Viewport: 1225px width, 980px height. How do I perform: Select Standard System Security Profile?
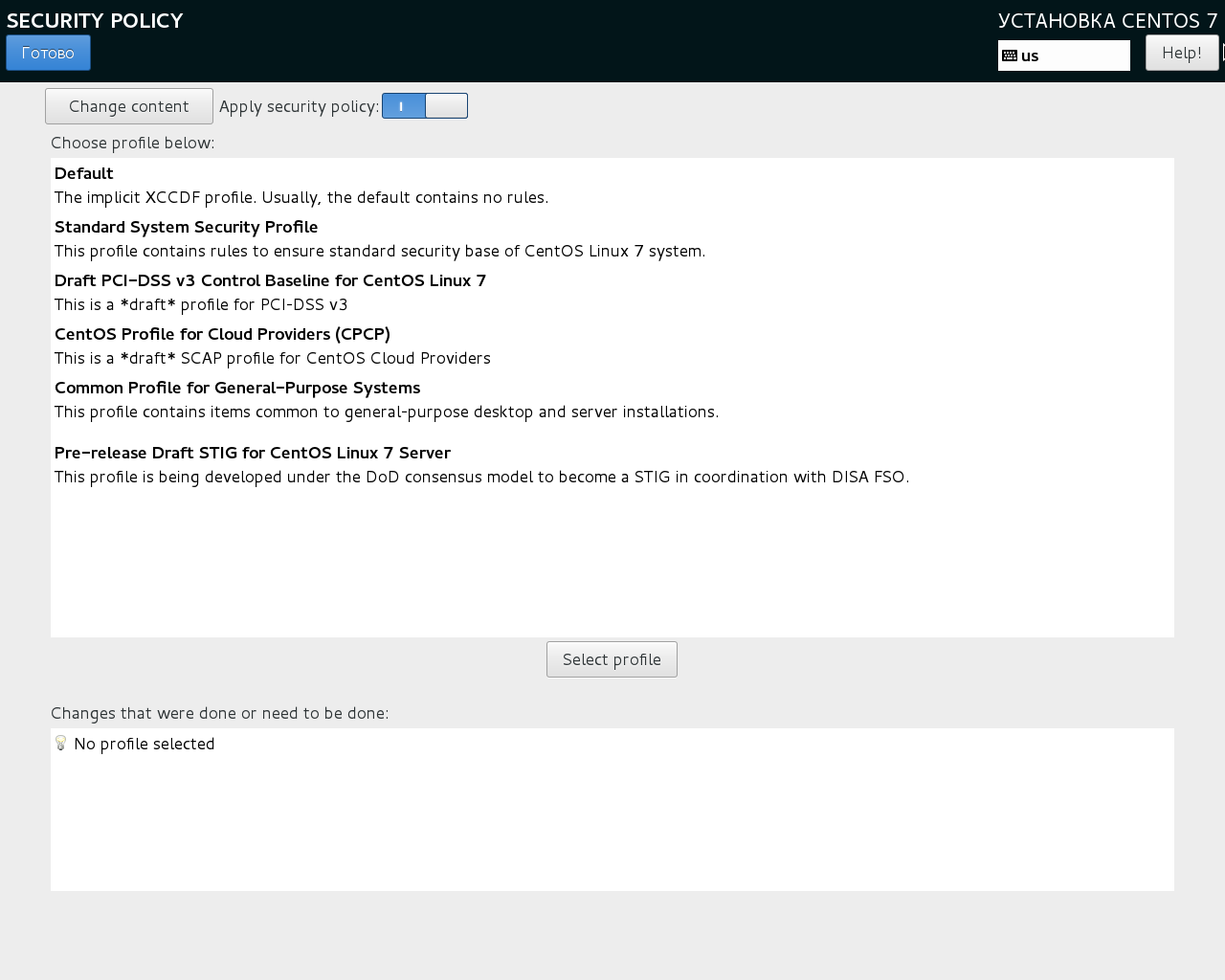187,227
